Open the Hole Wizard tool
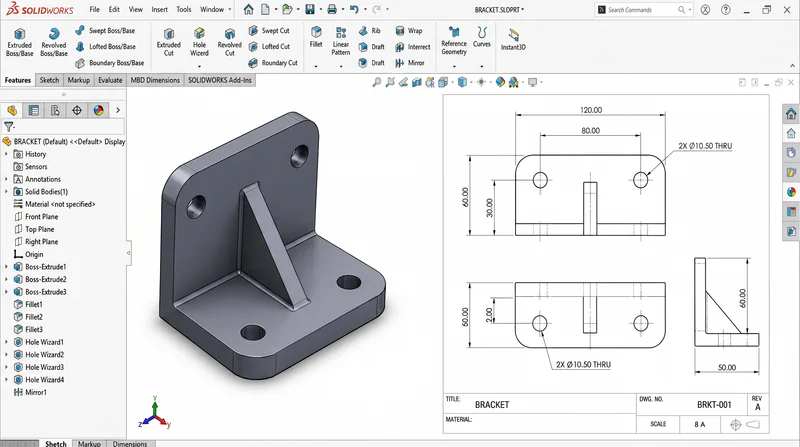Screen dimensions: 800x447 pos(199,42)
